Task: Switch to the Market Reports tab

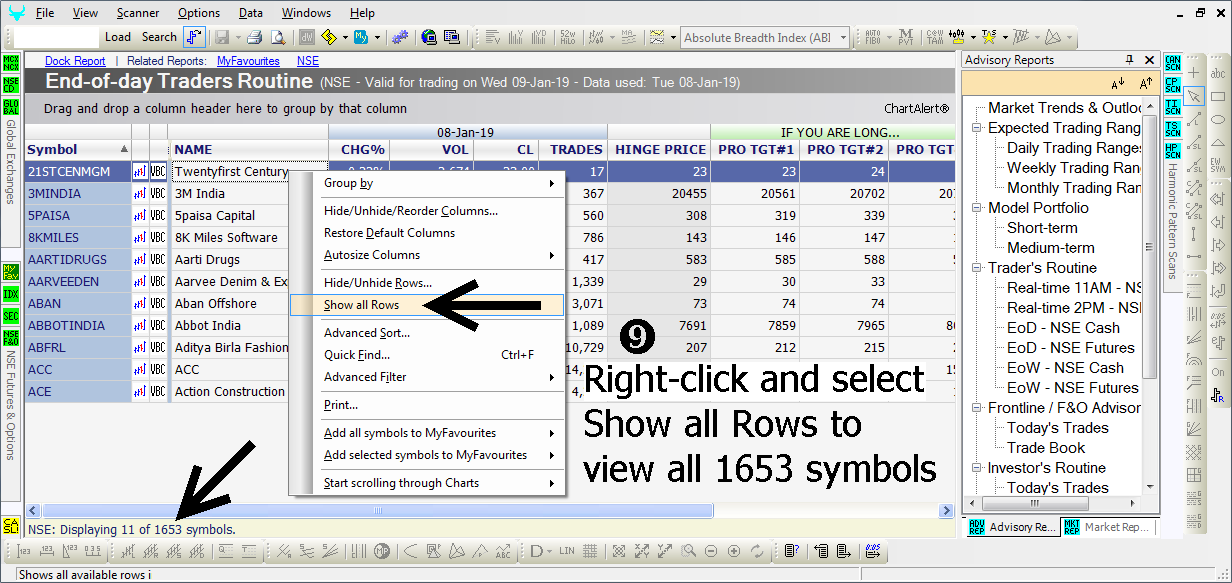Action: 1106,527
